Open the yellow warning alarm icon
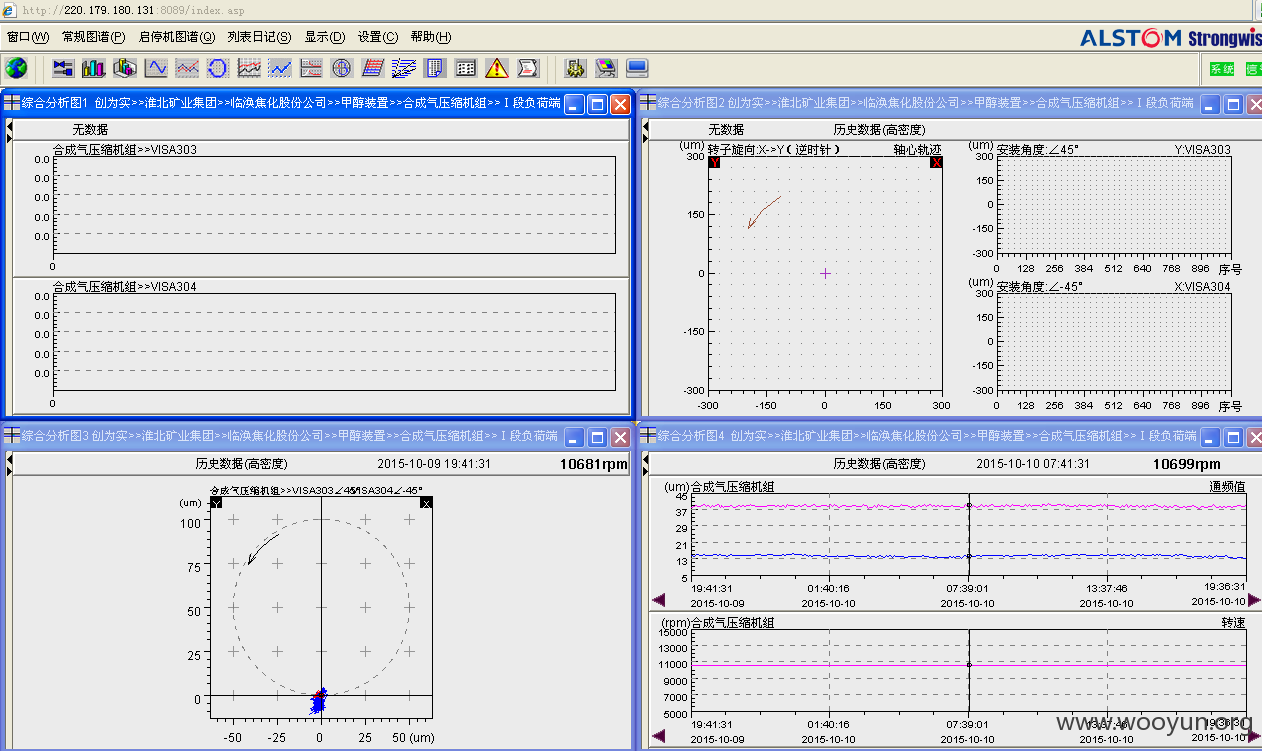The height and width of the screenshot is (751, 1262). [497, 68]
